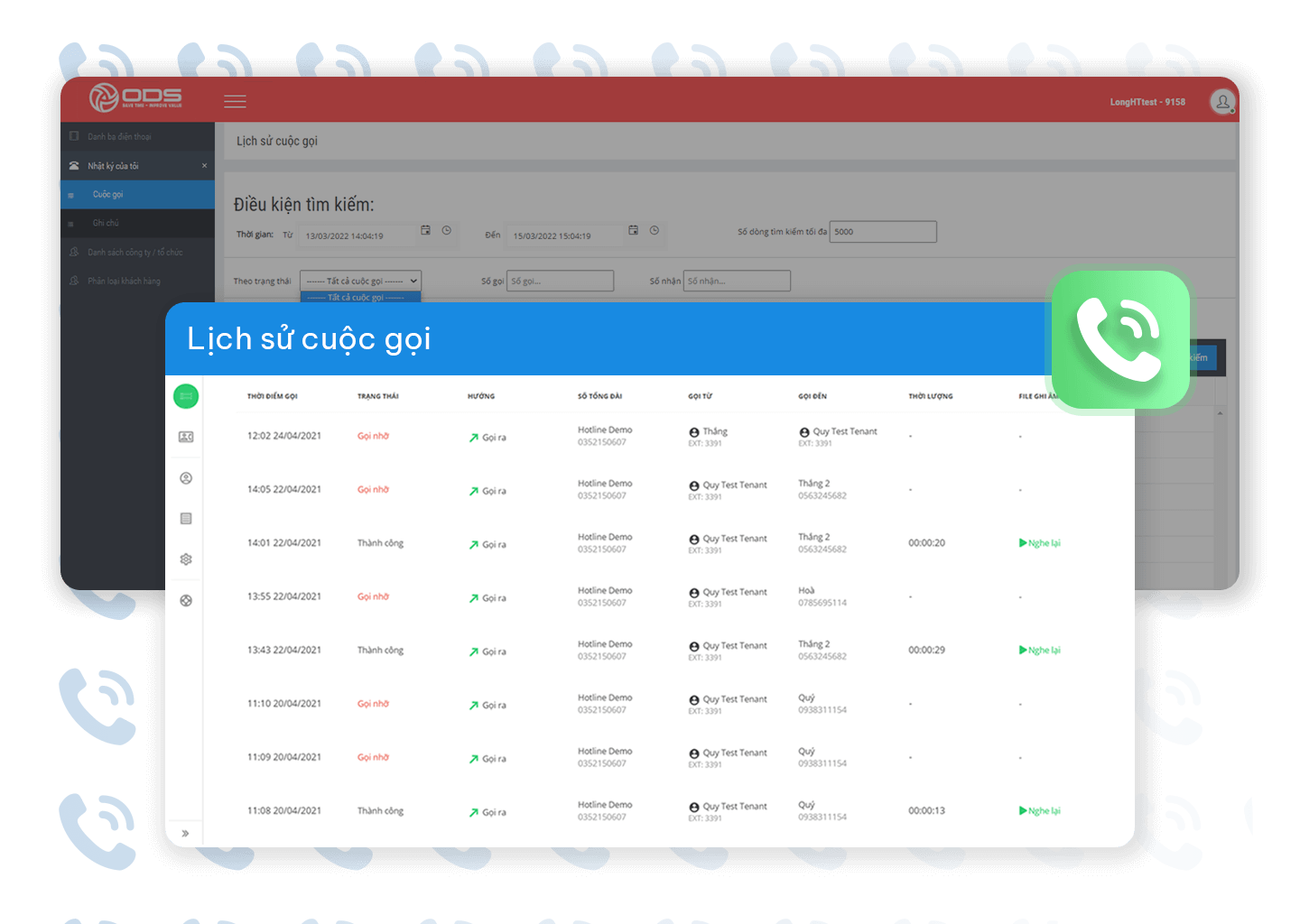Click the outgoing arrow icon in 12:02 row

[x=473, y=438]
